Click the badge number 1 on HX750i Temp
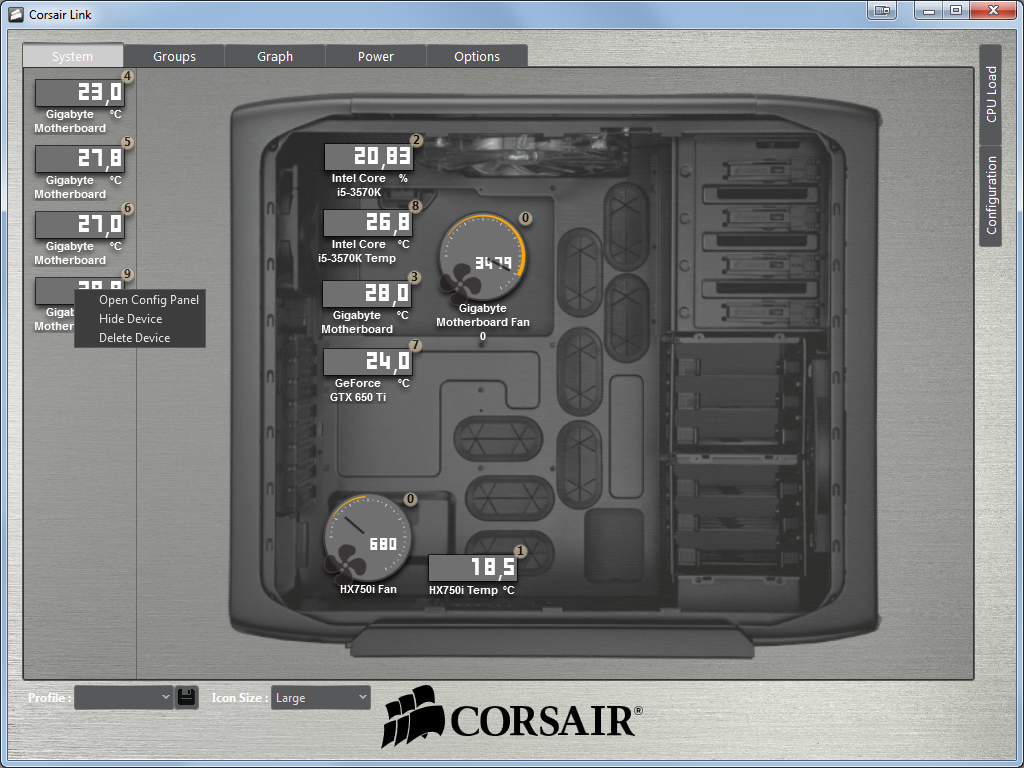 (x=520, y=551)
